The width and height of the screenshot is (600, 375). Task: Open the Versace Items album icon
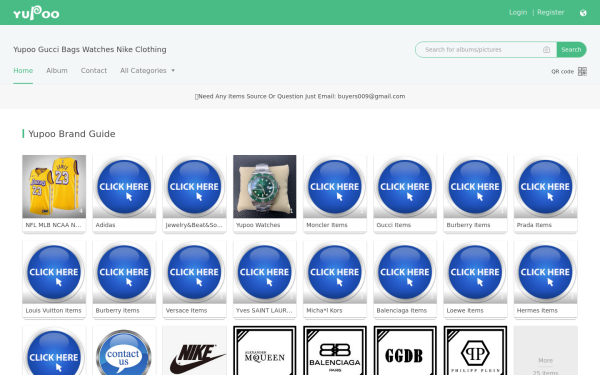[x=194, y=272]
